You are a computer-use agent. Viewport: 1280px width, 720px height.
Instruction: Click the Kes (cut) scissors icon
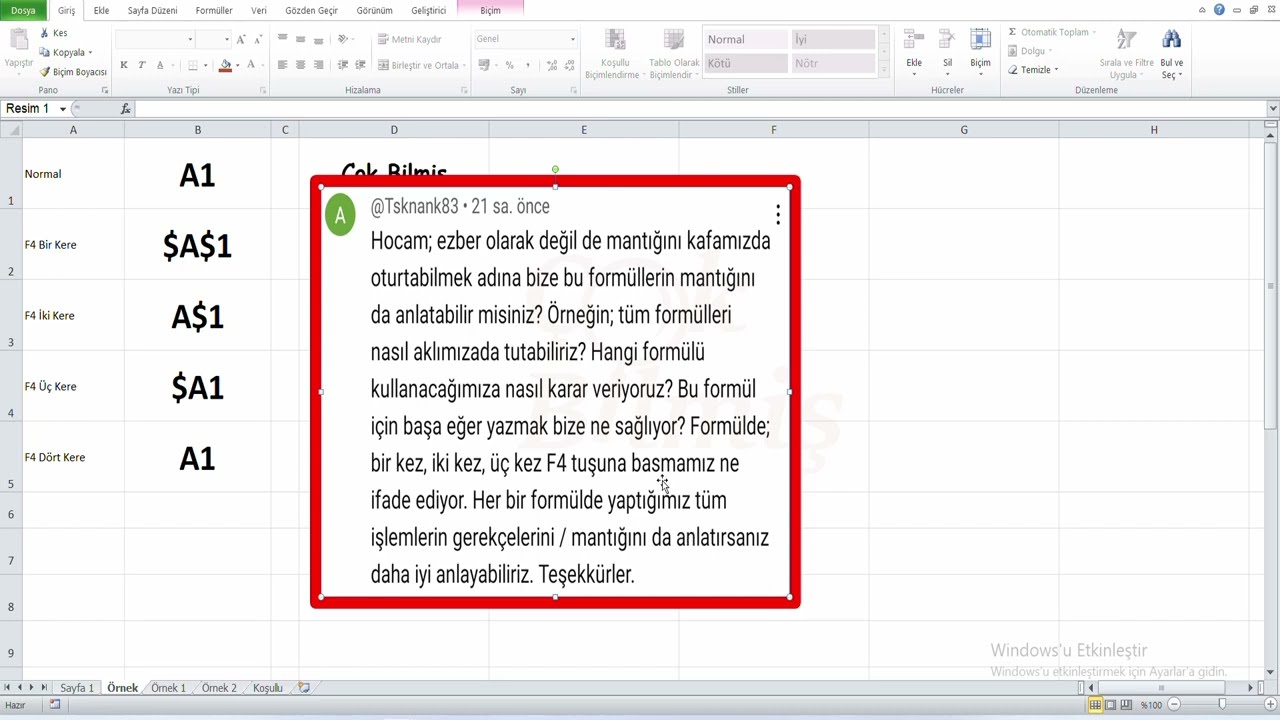click(44, 33)
